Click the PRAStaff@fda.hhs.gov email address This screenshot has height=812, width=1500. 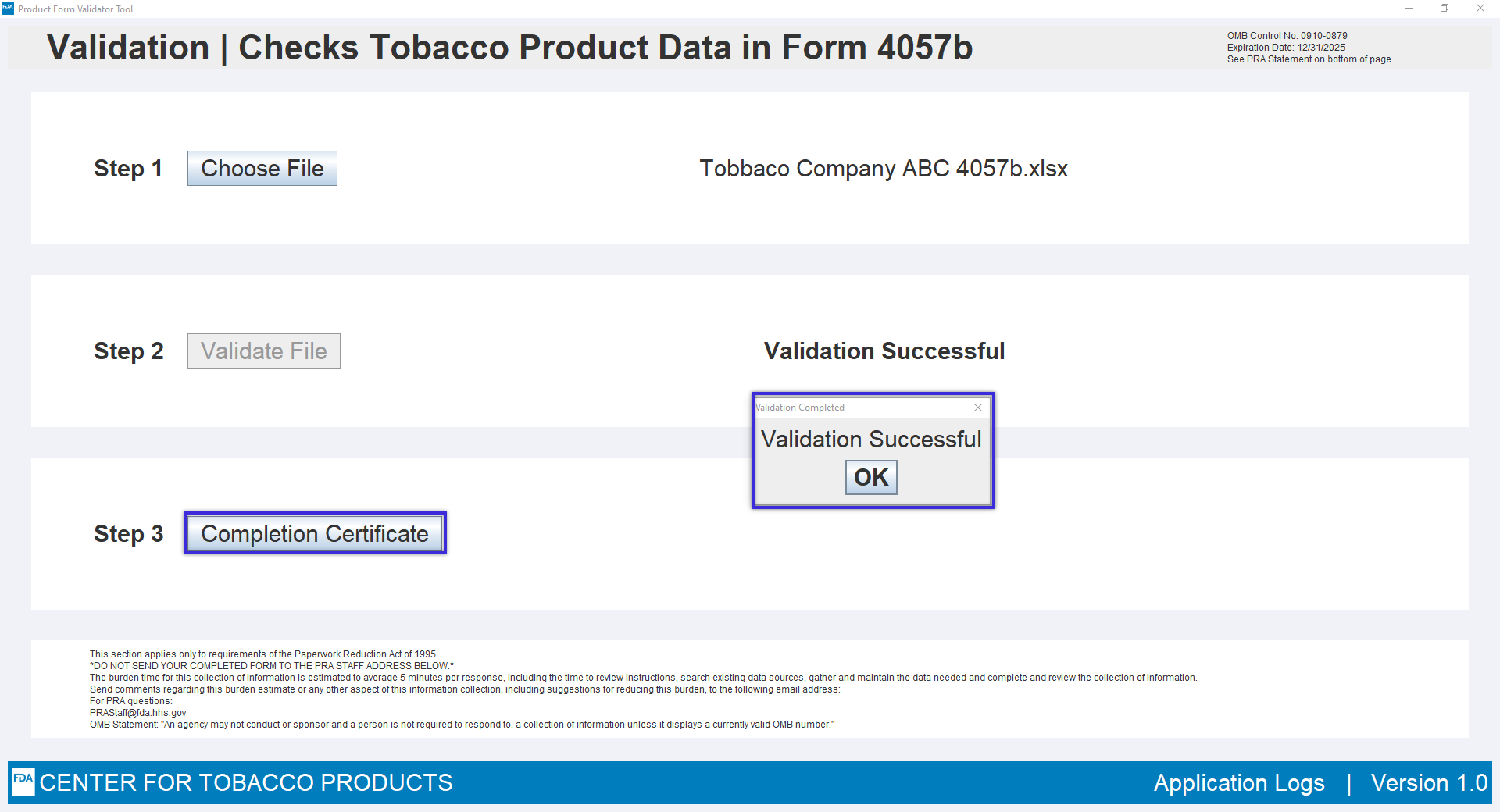tap(138, 713)
